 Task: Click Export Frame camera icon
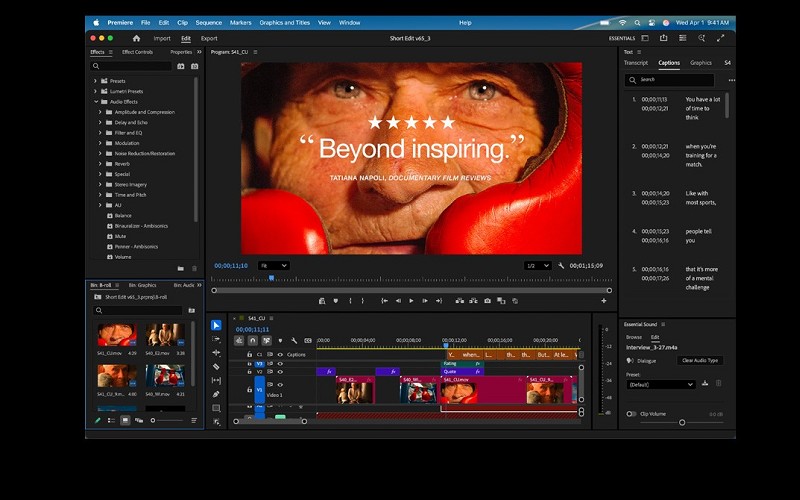[x=487, y=301]
